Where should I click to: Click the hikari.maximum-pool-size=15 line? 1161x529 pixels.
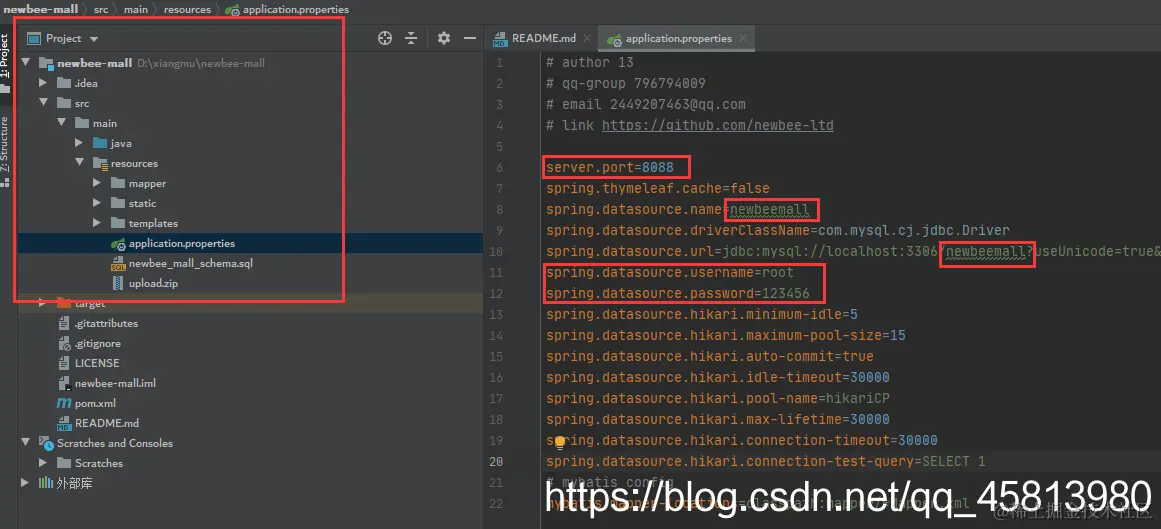[726, 336]
